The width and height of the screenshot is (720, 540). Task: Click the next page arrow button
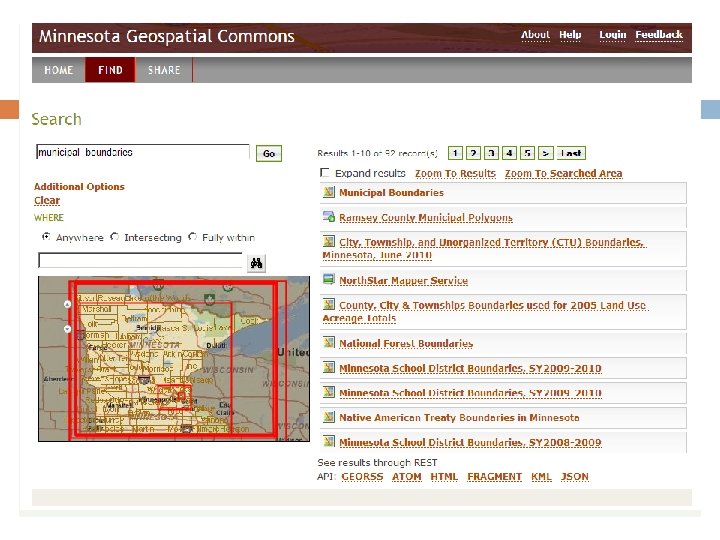[x=546, y=153]
